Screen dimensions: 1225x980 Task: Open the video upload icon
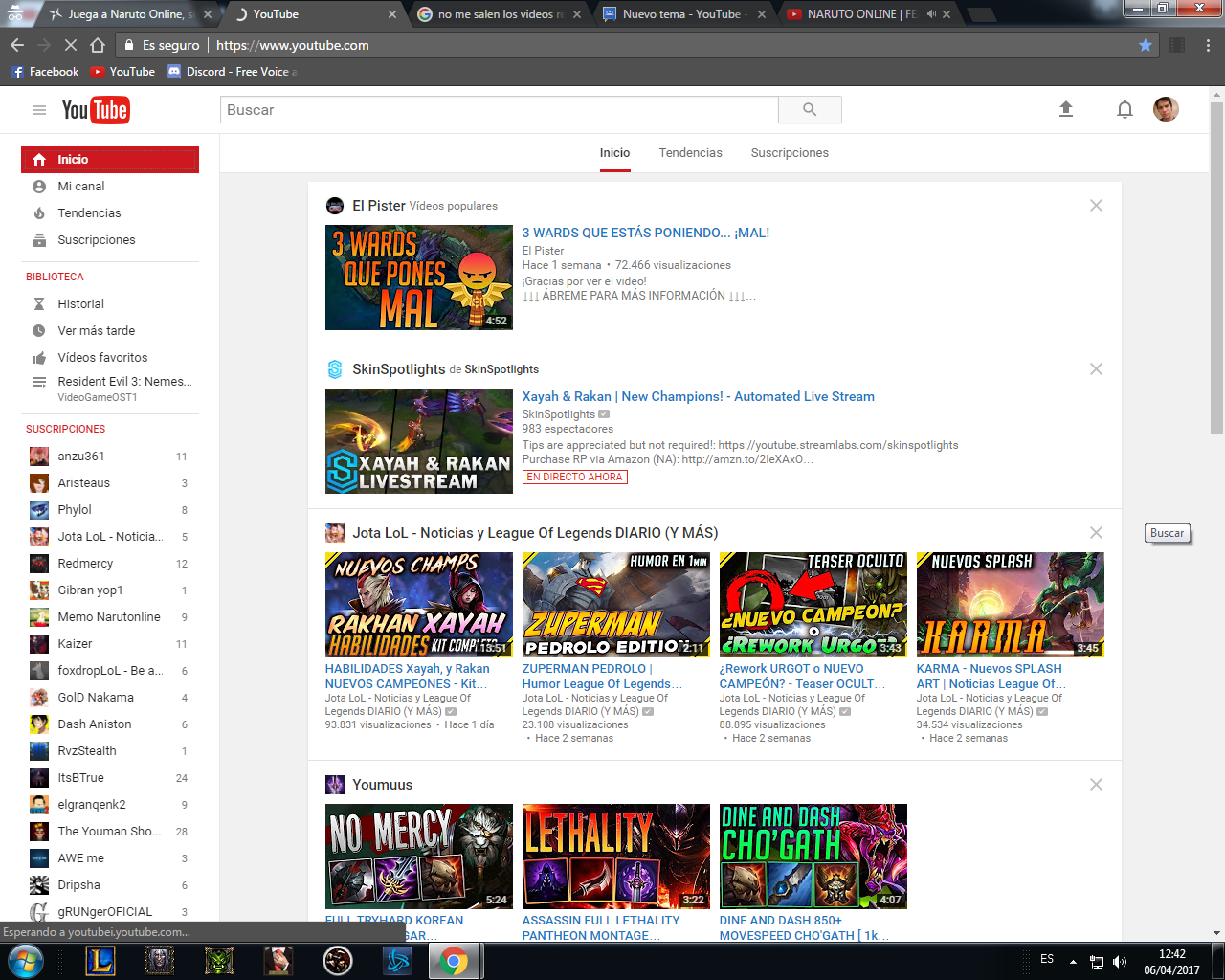1066,109
